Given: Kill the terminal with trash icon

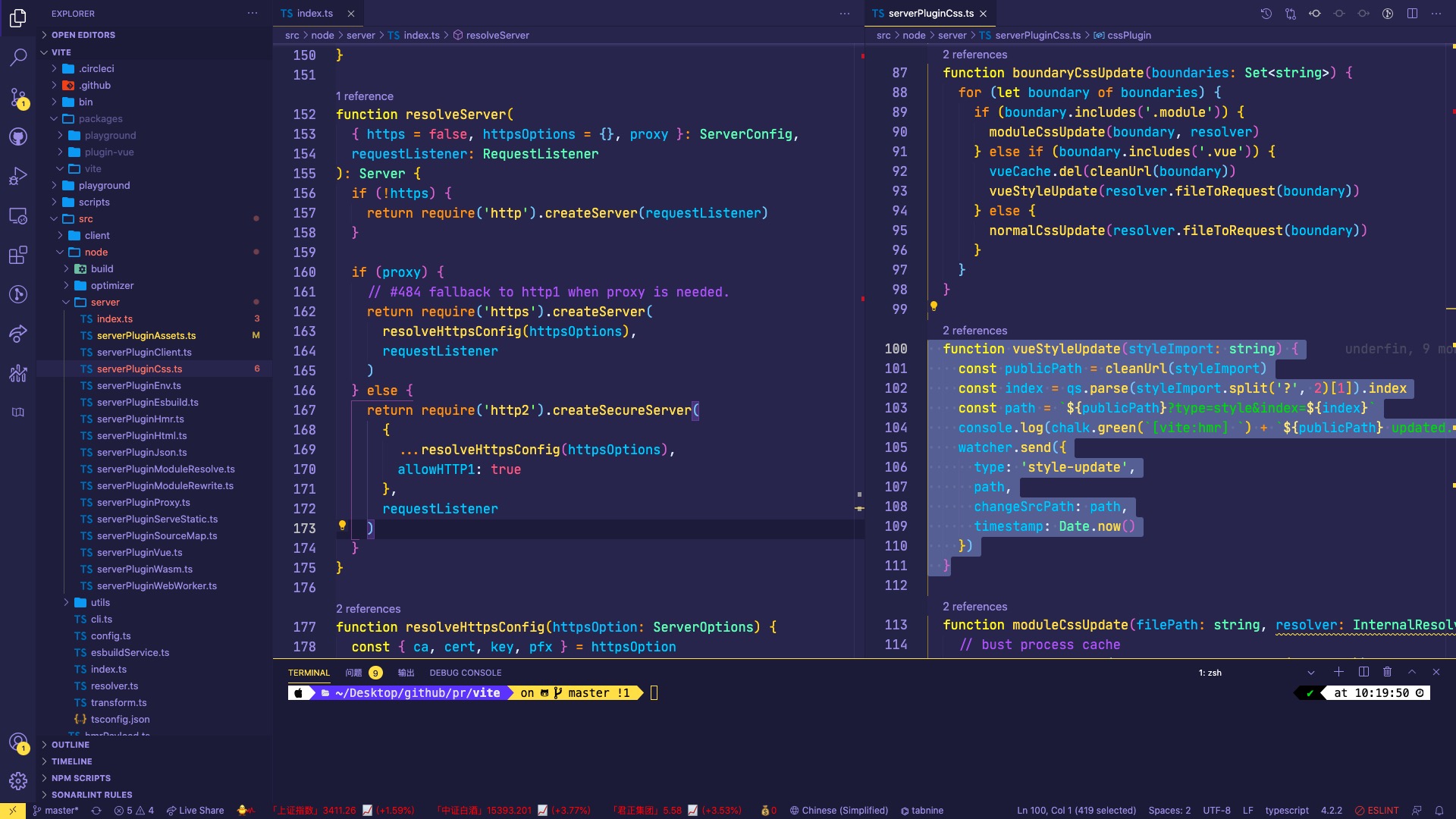Looking at the screenshot, I should point(1387,672).
